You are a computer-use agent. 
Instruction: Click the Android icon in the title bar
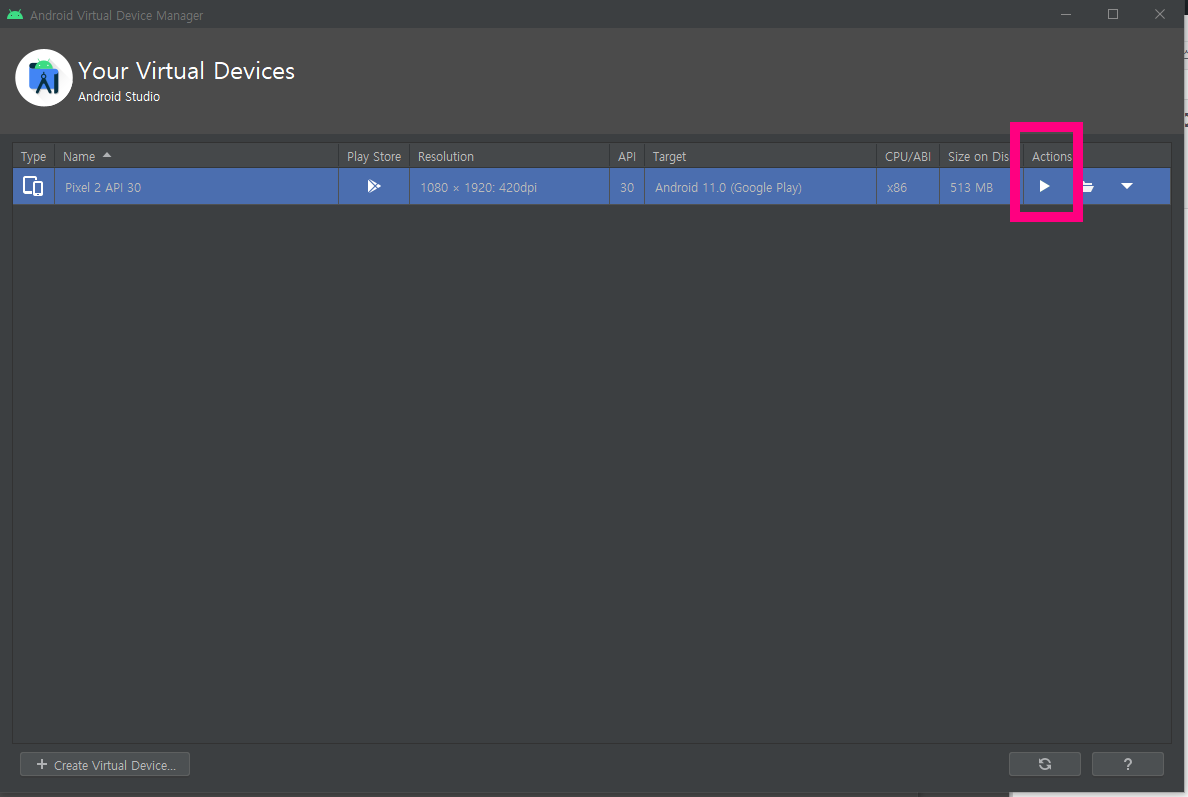(x=14, y=14)
